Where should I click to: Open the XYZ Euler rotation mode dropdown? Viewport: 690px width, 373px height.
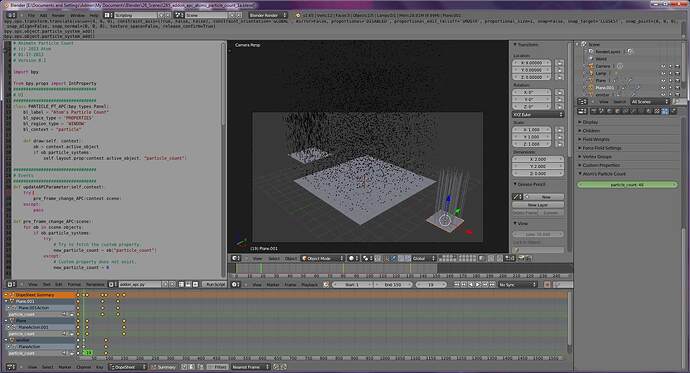(538, 114)
